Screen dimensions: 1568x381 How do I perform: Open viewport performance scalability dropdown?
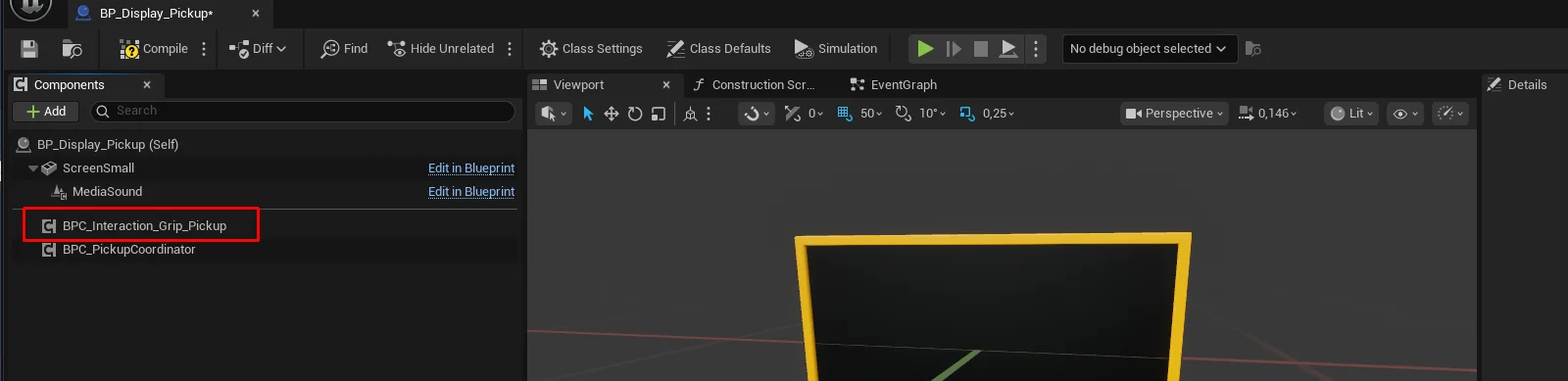coord(1450,114)
